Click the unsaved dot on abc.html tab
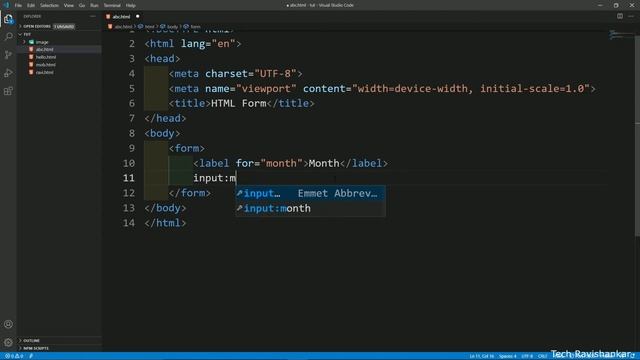Screen dimensions: 640x360 pyautogui.click(x=138, y=16)
